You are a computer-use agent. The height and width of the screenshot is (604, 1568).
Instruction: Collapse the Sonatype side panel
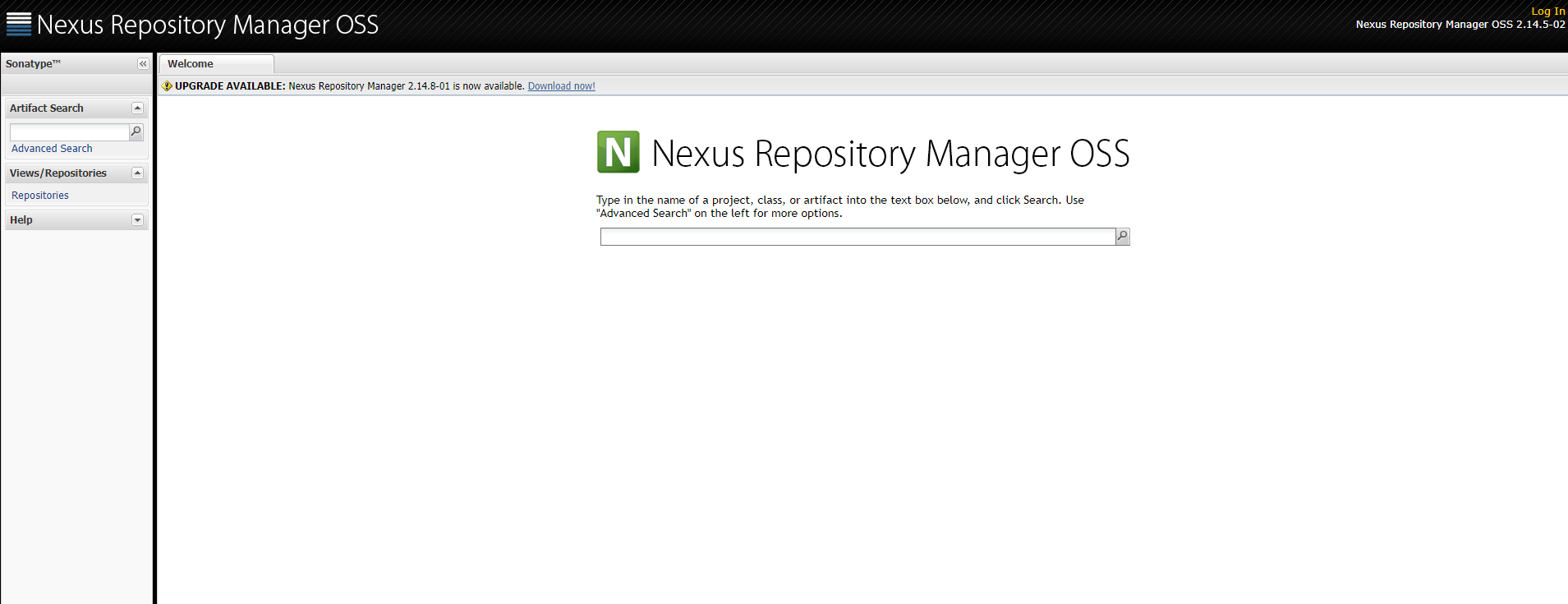click(x=143, y=64)
